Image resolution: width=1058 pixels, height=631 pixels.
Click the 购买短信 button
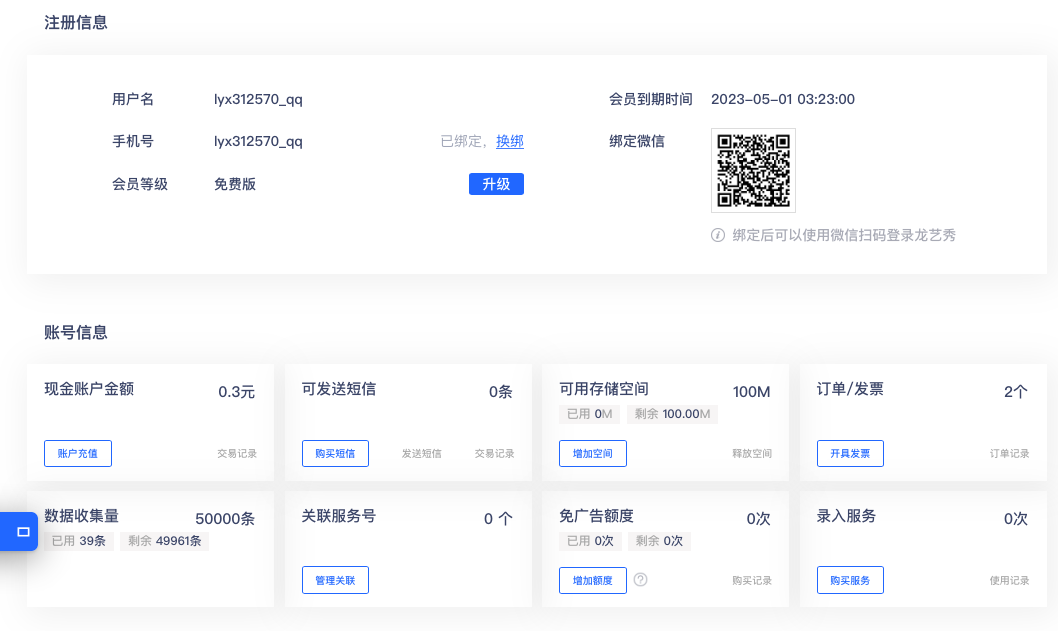point(335,454)
